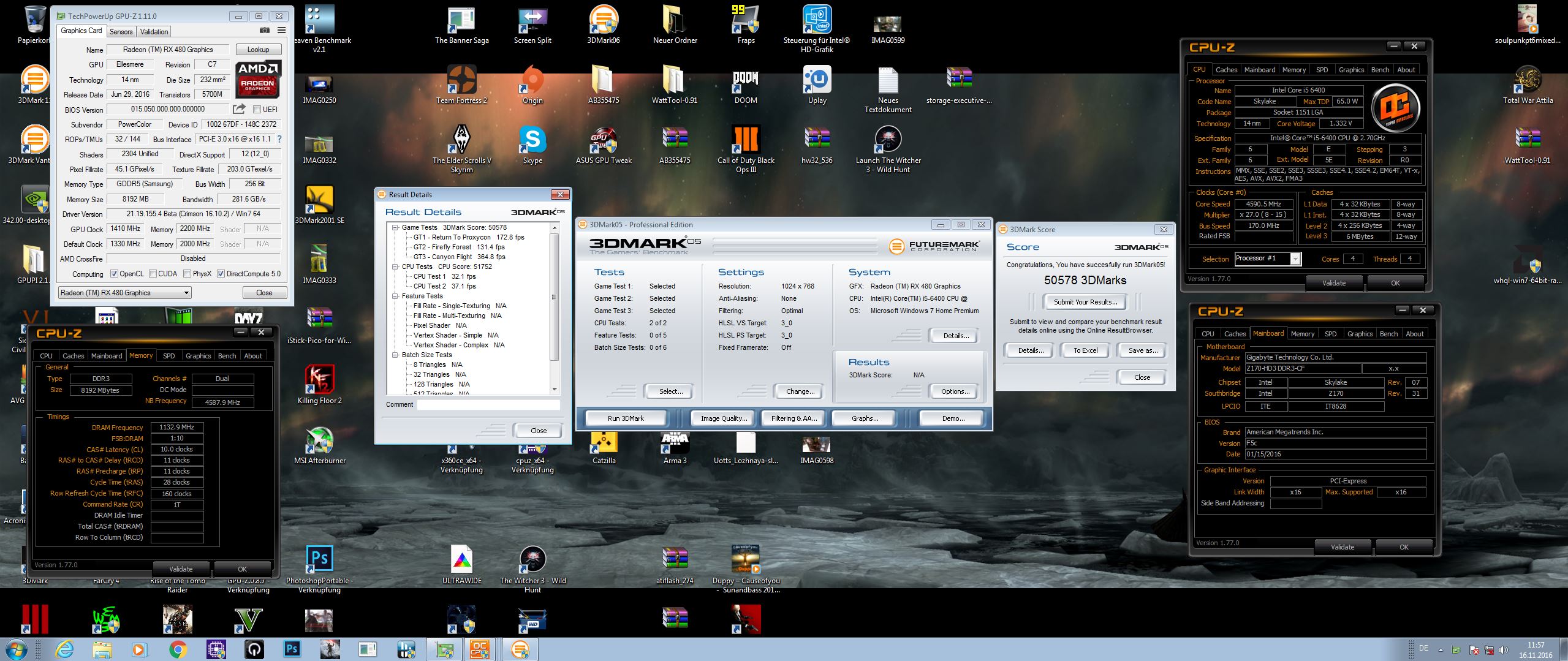Collapse the CPU Tests tree node

pos(395,266)
